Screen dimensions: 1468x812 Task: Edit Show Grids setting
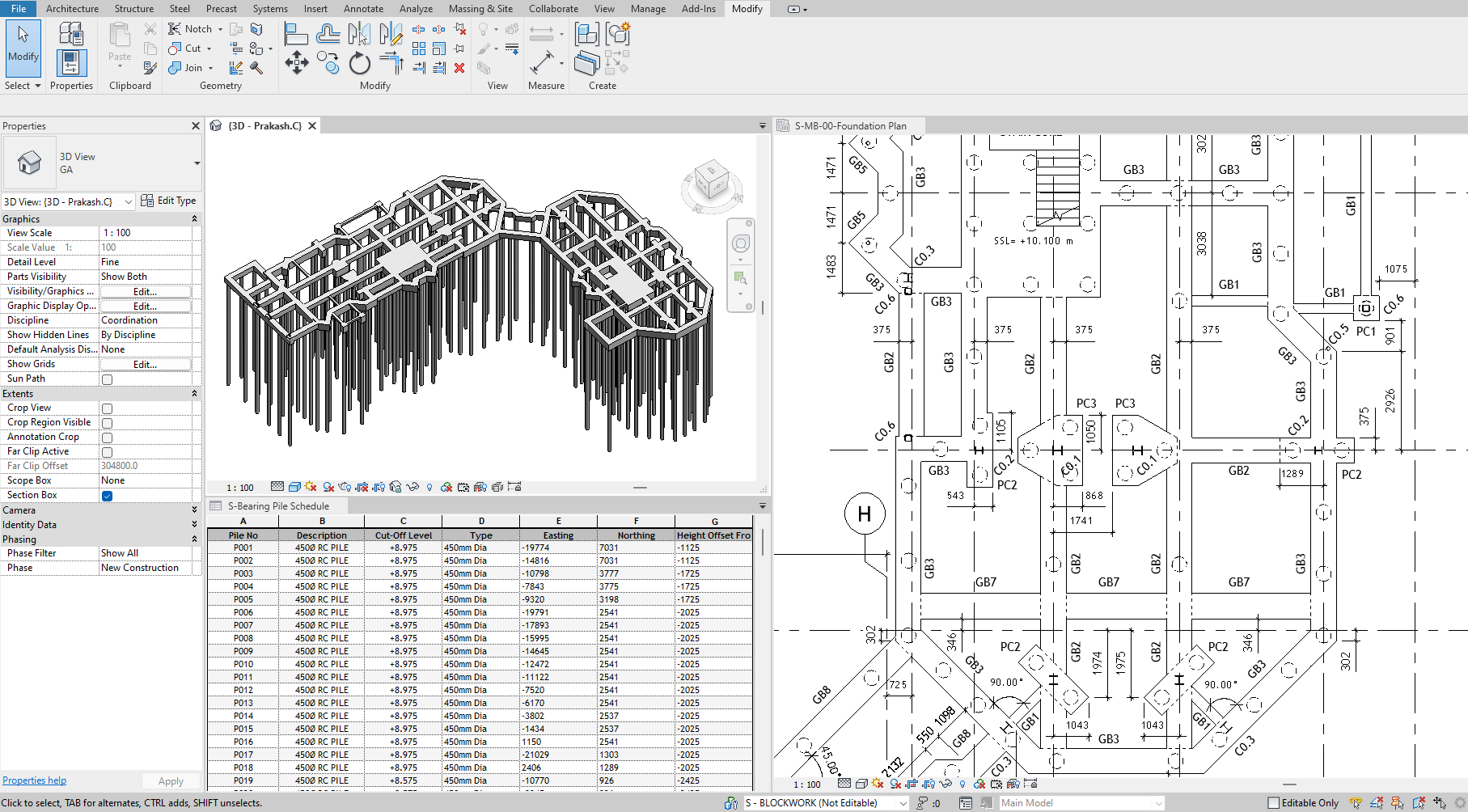coord(146,365)
